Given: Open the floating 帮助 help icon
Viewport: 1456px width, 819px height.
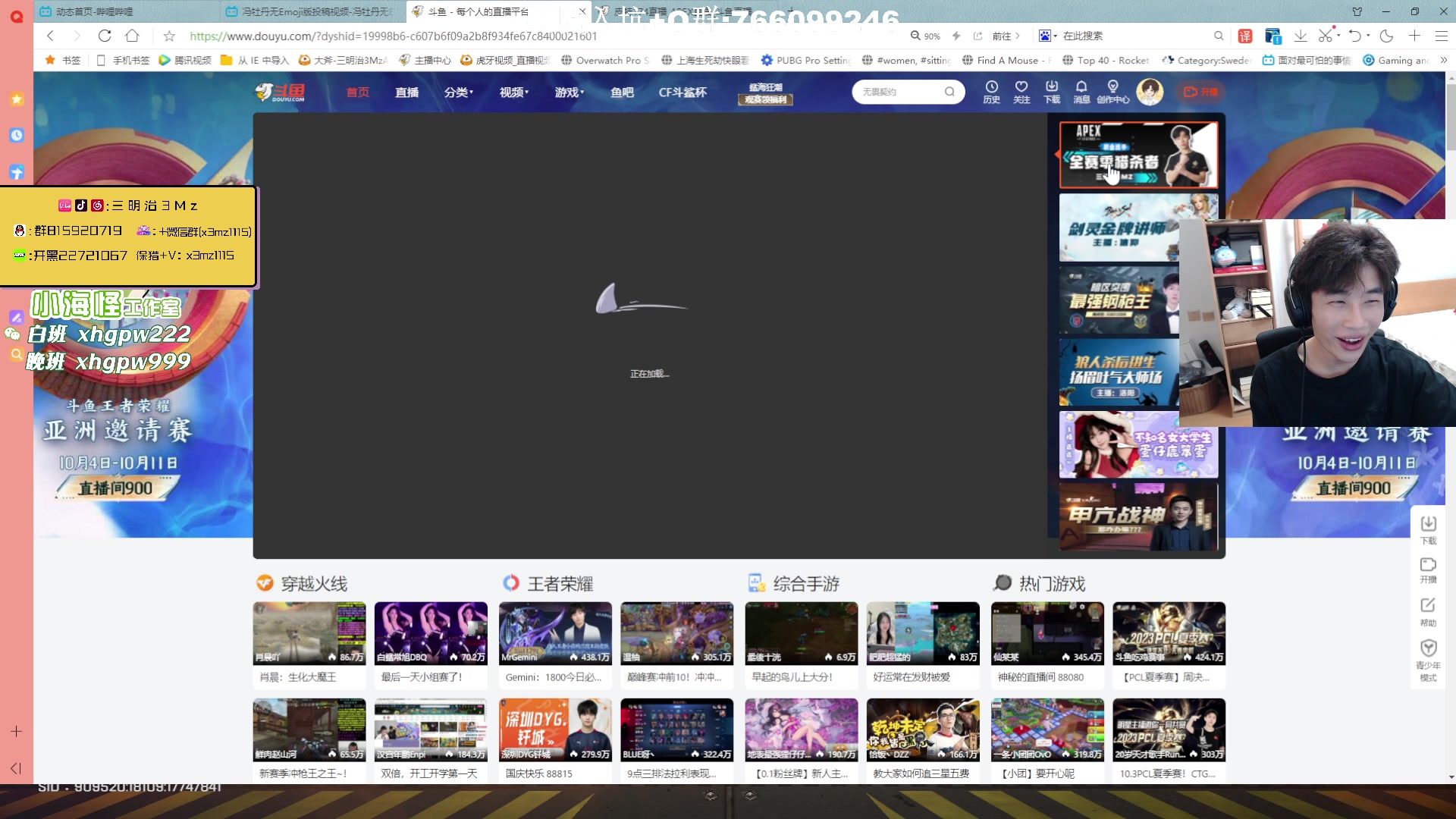Looking at the screenshot, I should tap(1429, 612).
